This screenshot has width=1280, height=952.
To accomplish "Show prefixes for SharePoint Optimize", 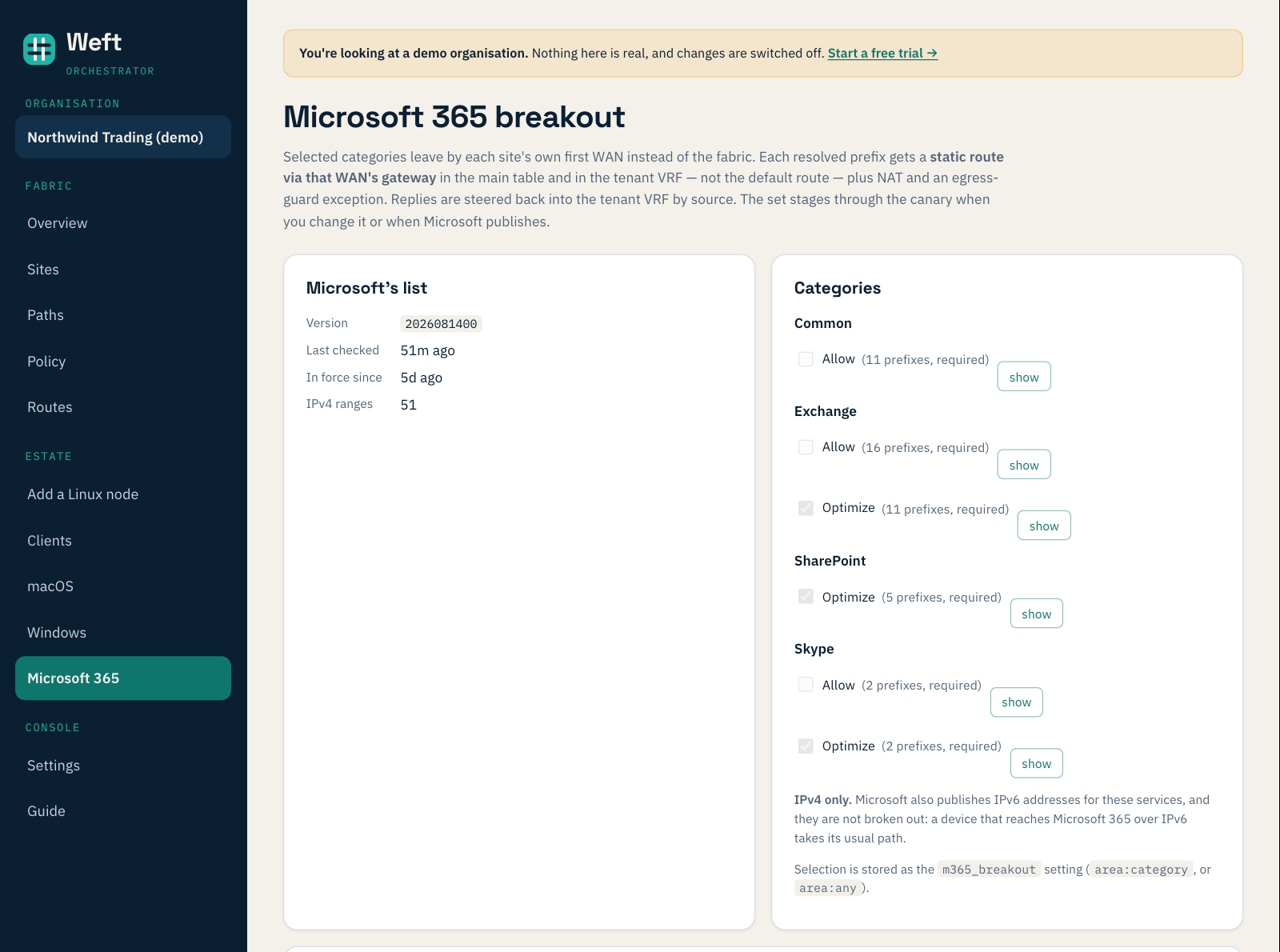I will 1037,614.
